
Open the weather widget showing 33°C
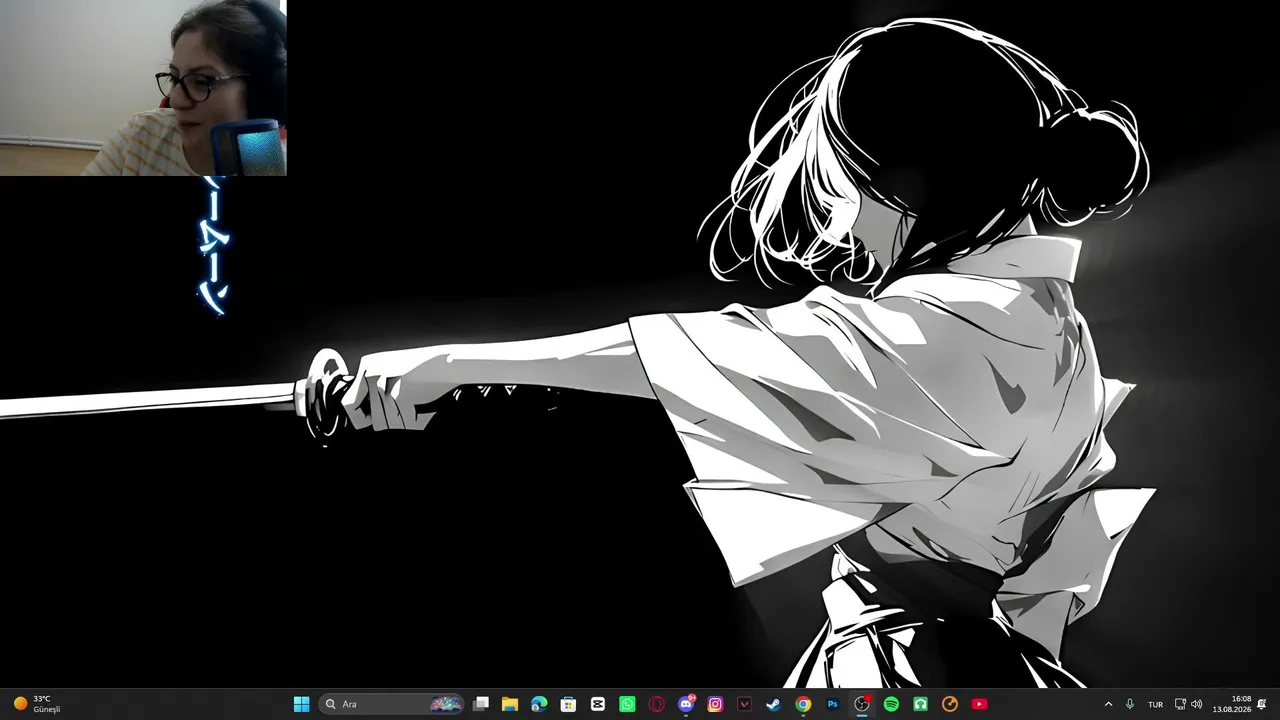pos(37,704)
